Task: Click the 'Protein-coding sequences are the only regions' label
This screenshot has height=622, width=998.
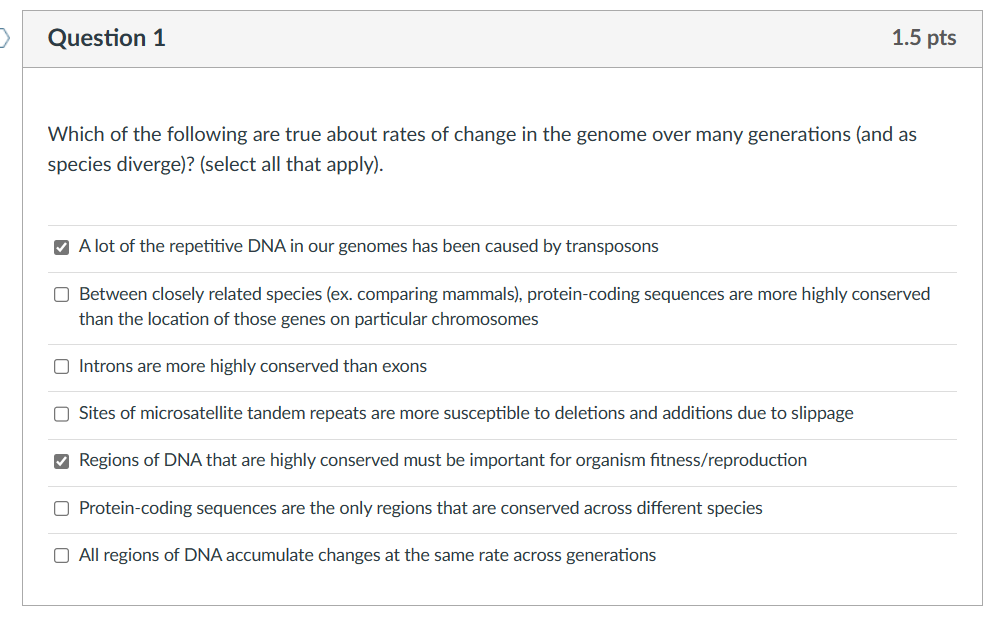Action: point(420,508)
